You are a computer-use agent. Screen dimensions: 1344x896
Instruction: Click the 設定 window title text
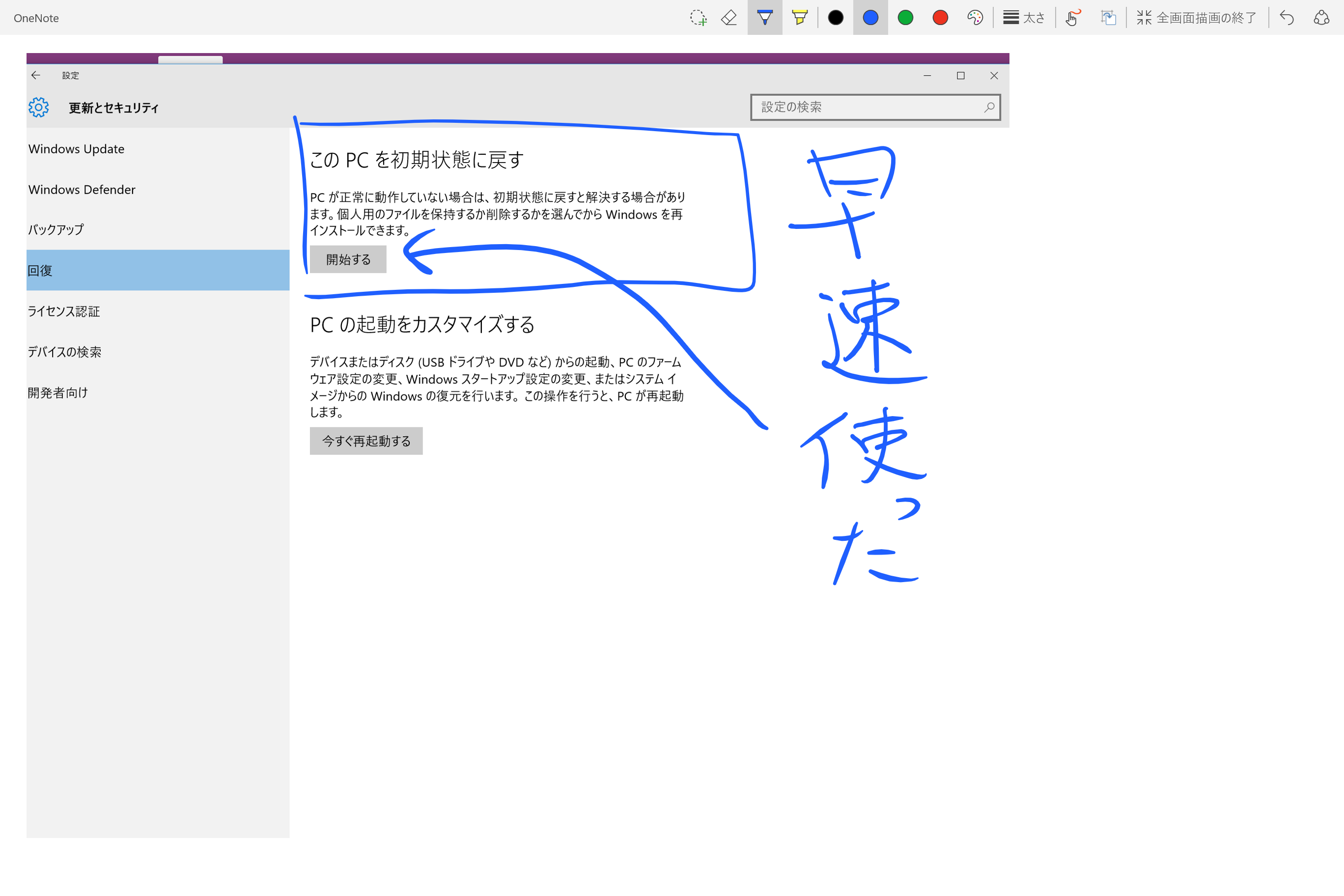pyautogui.click(x=70, y=76)
